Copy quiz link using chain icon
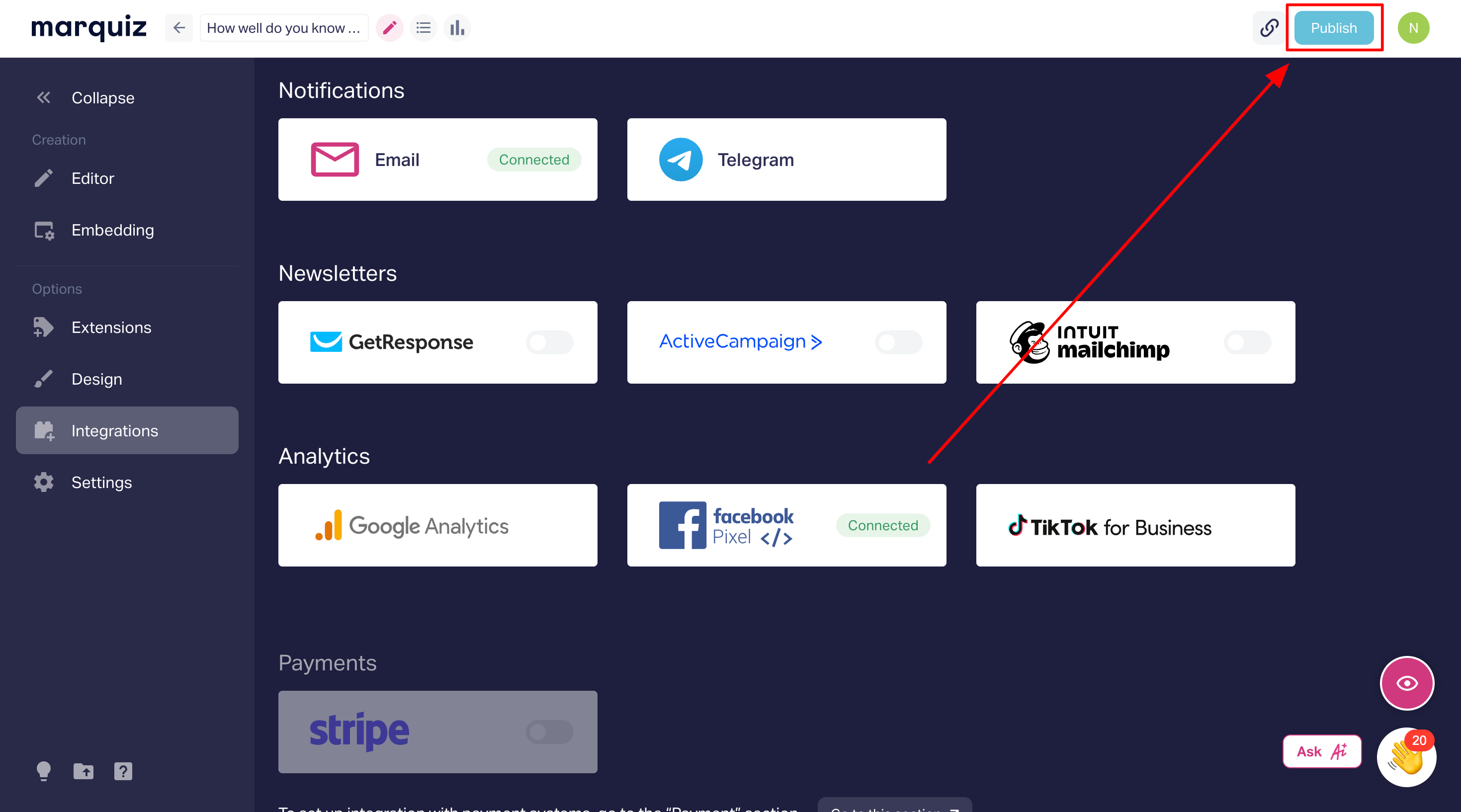Viewport: 1461px width, 812px height. (1269, 28)
